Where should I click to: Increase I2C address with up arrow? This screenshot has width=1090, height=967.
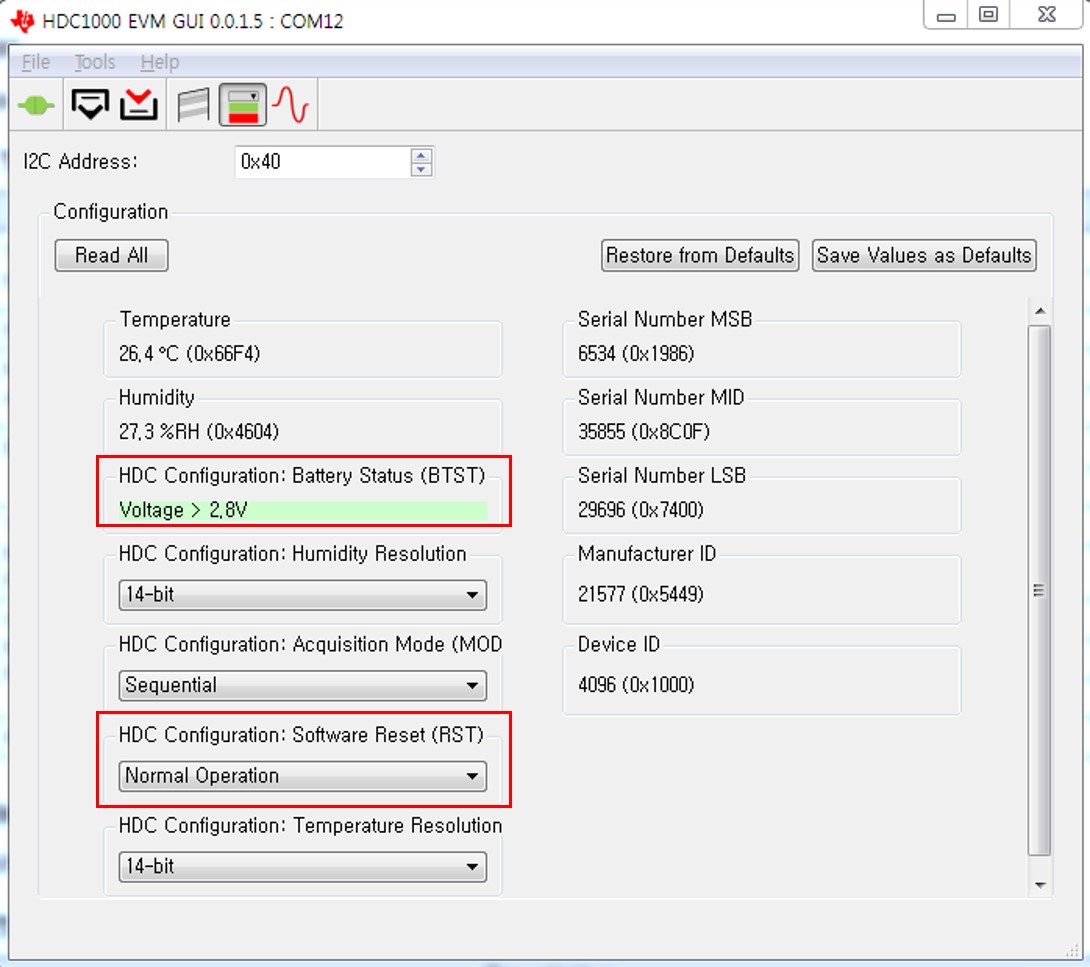pos(421,155)
